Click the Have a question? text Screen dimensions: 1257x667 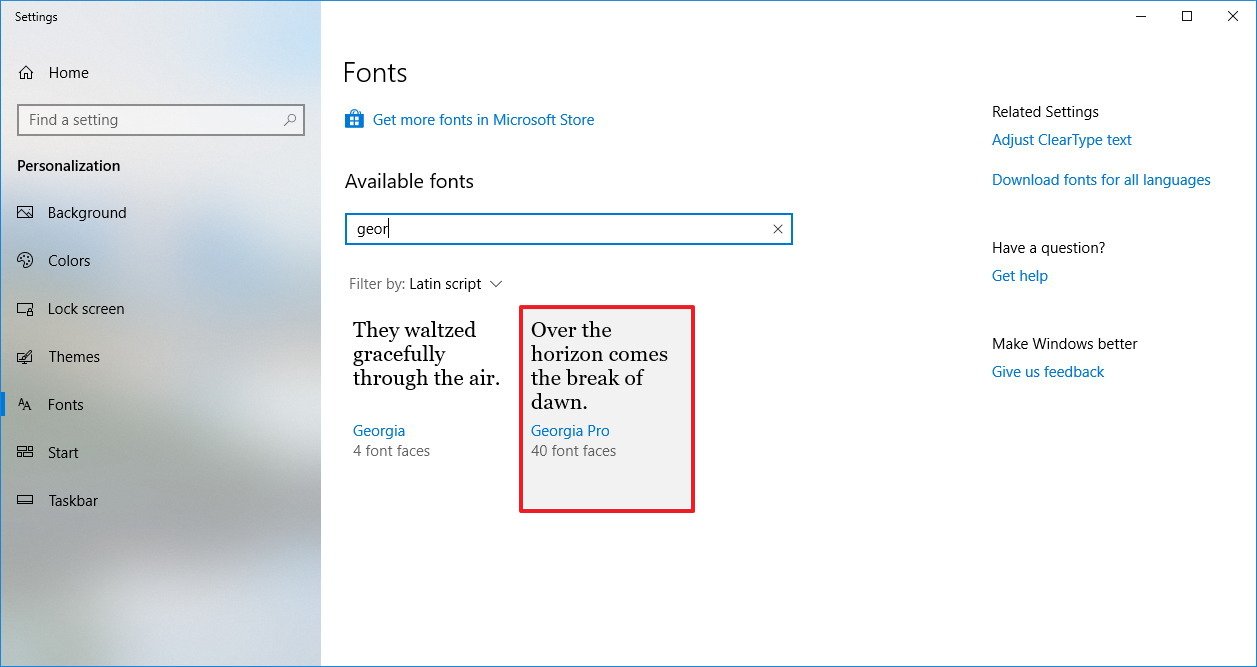(1048, 248)
